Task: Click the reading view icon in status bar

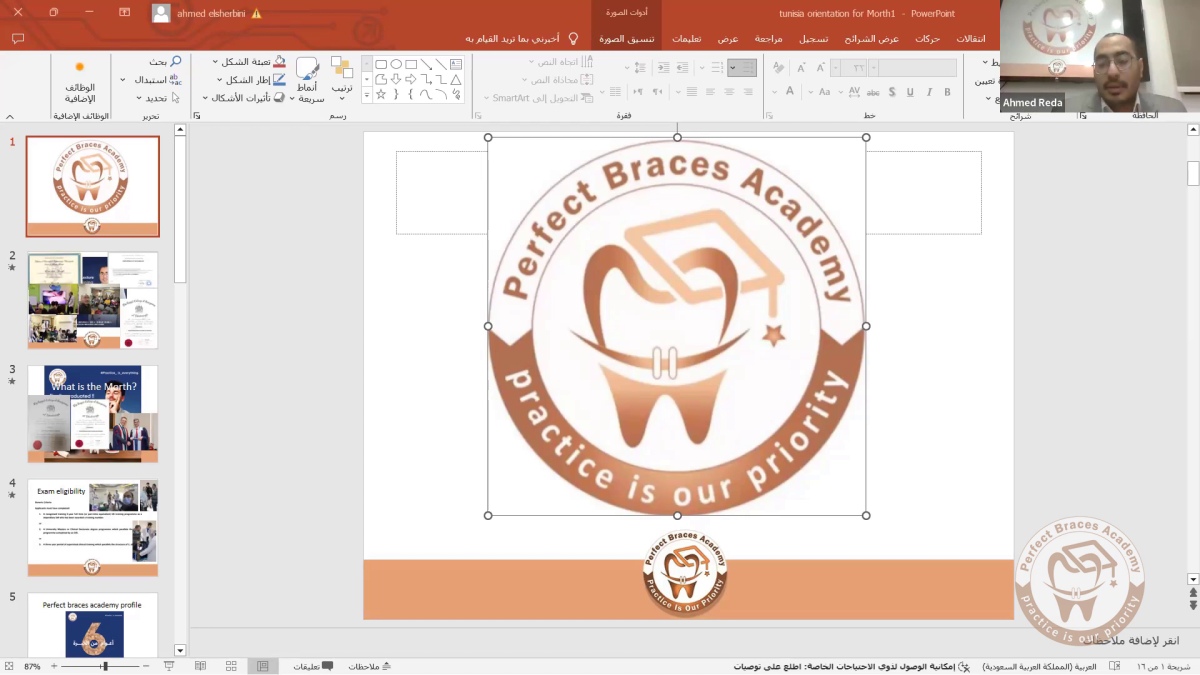Action: (200, 666)
